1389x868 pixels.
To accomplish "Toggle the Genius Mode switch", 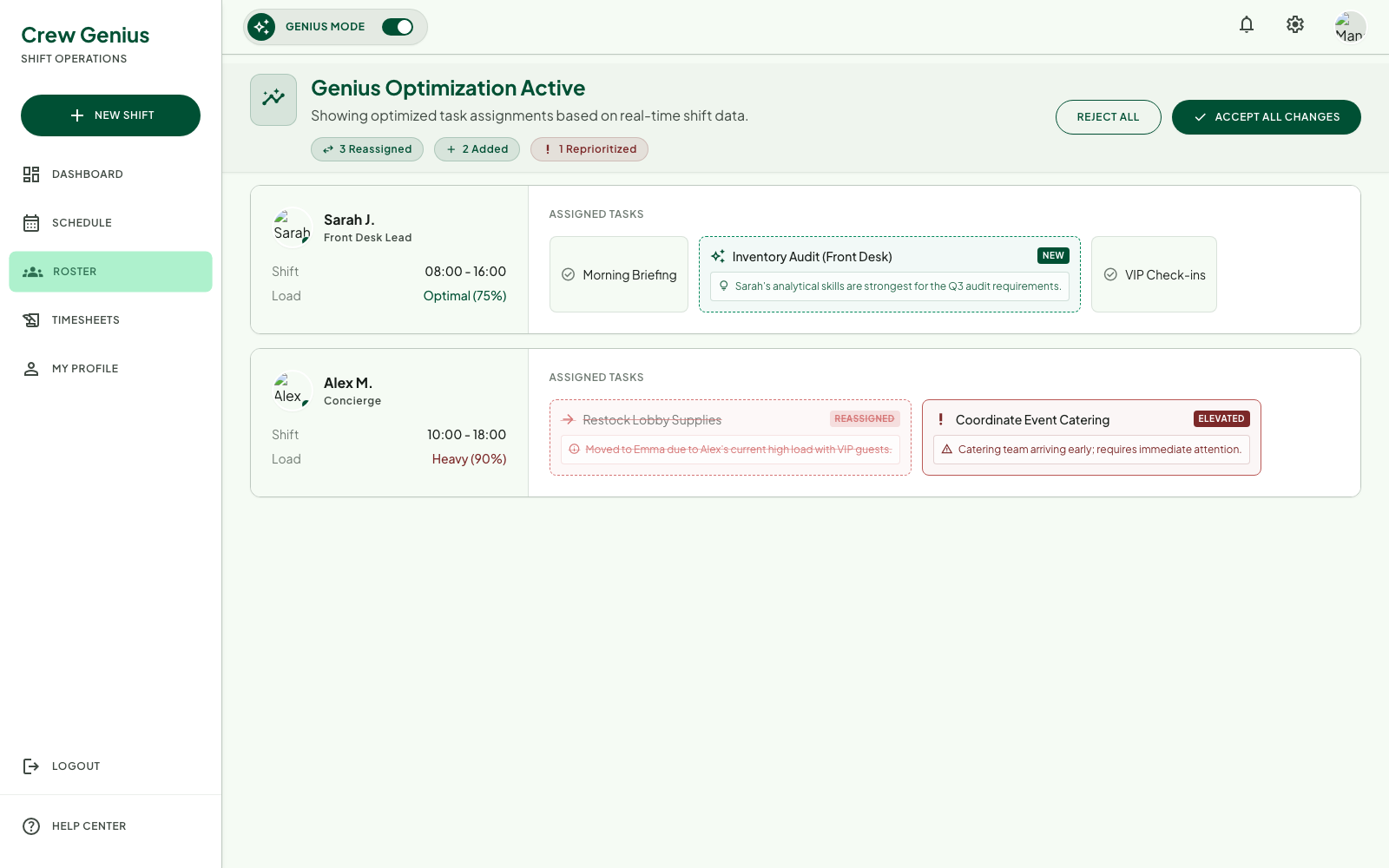I will pos(398,27).
